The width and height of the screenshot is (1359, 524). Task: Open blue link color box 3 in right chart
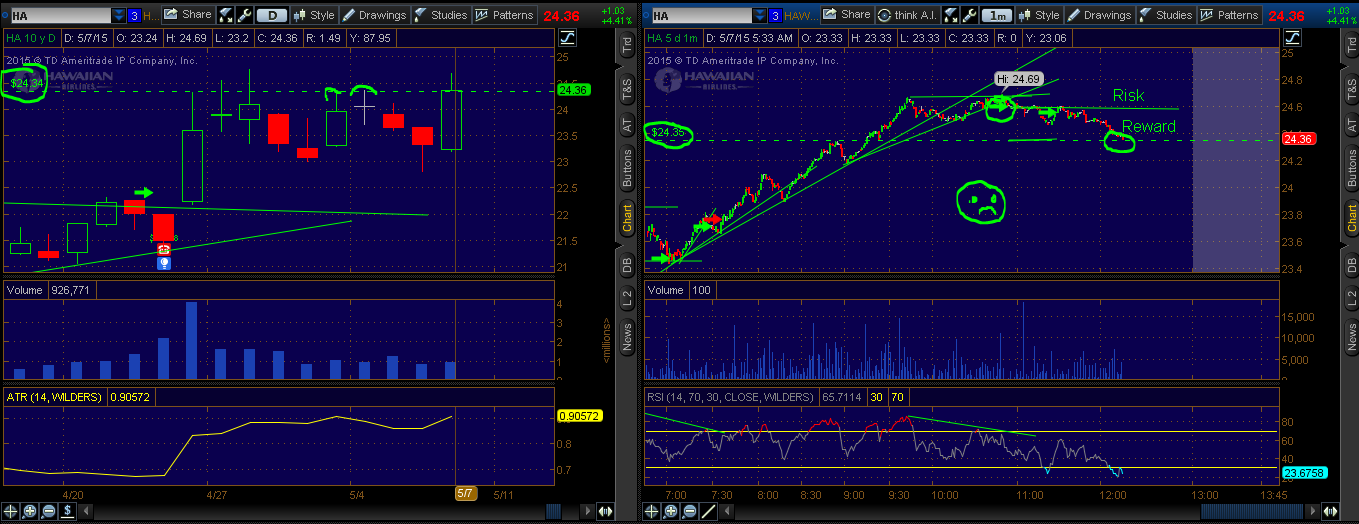777,15
